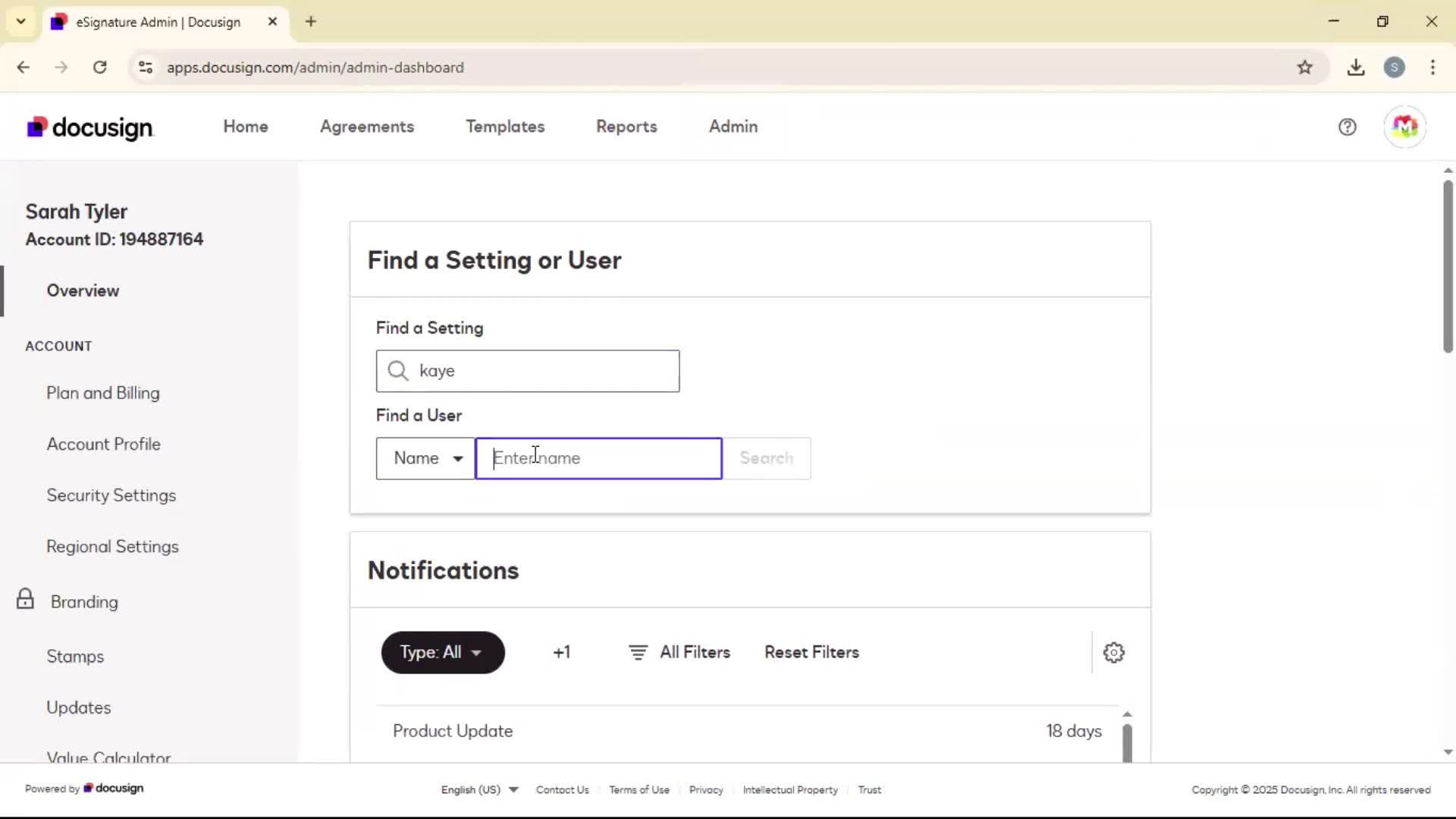Open Stamps in the sidebar
The image size is (1456, 819).
click(75, 657)
